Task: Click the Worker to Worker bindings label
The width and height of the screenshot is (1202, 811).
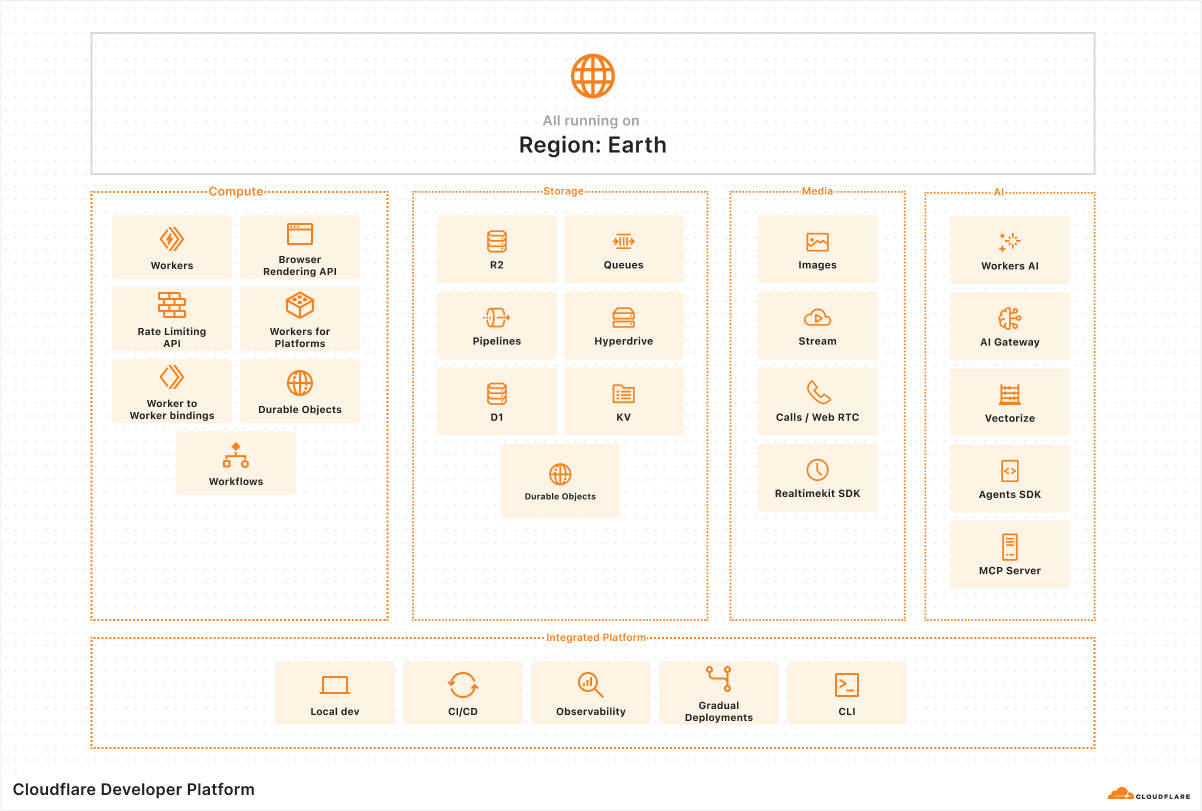Action: (x=172, y=410)
